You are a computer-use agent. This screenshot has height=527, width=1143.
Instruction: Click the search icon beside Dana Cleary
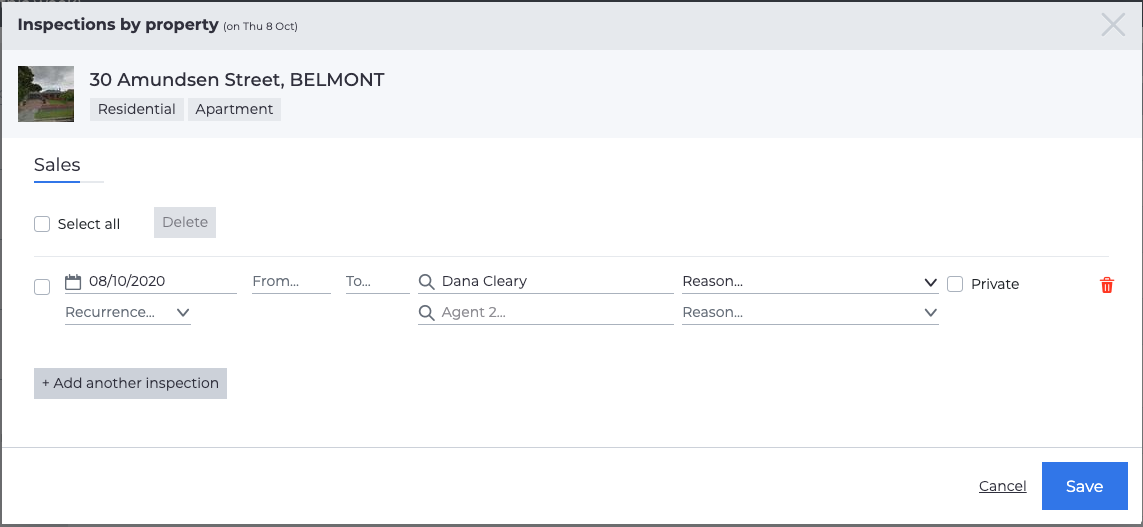tap(426, 281)
